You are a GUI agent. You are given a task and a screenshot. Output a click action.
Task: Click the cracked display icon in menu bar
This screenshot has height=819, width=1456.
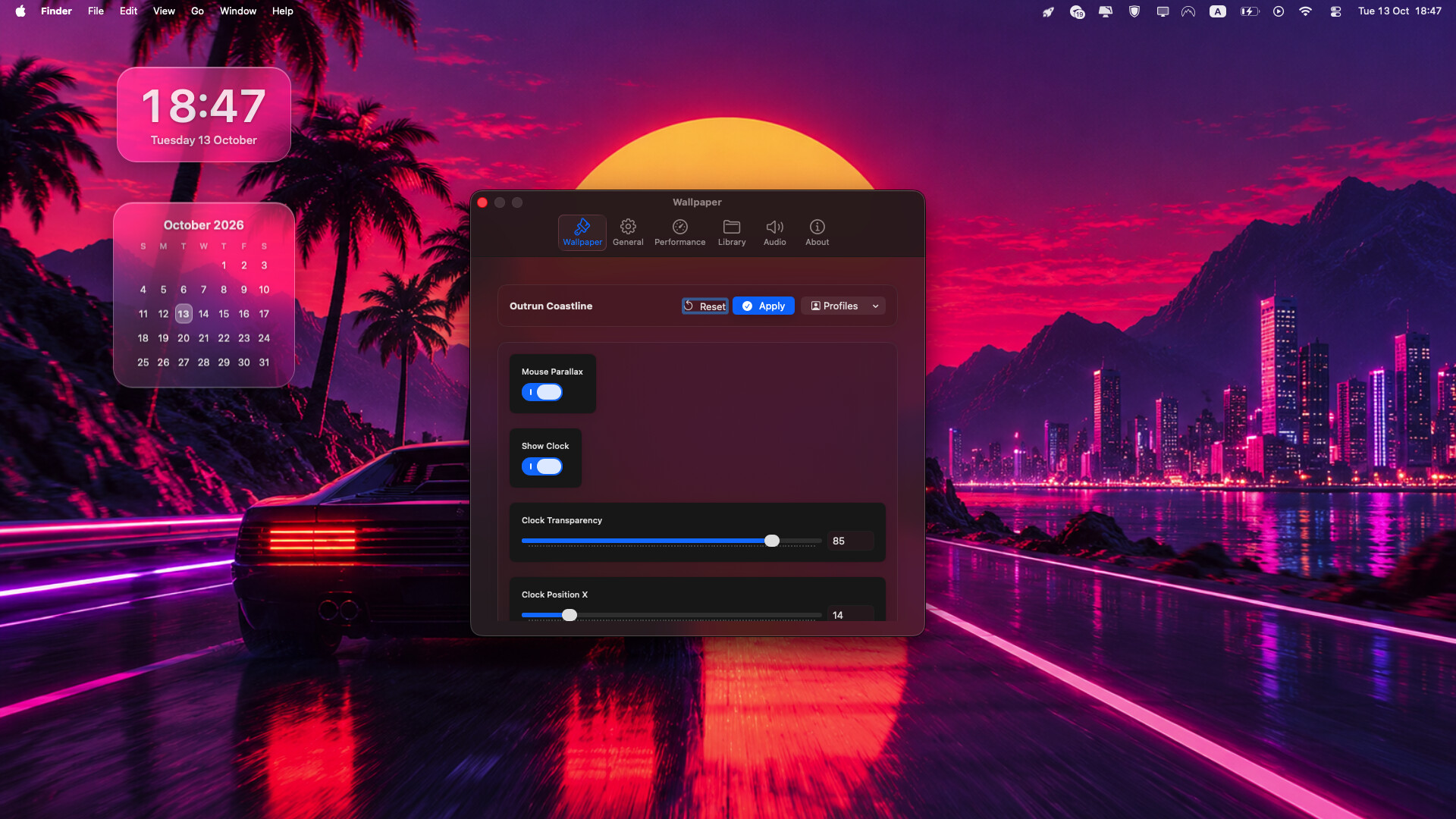[1106, 11]
